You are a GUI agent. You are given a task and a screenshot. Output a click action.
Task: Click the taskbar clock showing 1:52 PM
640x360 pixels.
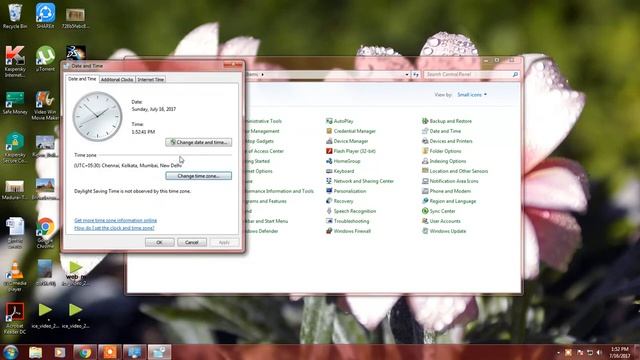pyautogui.click(x=620, y=353)
